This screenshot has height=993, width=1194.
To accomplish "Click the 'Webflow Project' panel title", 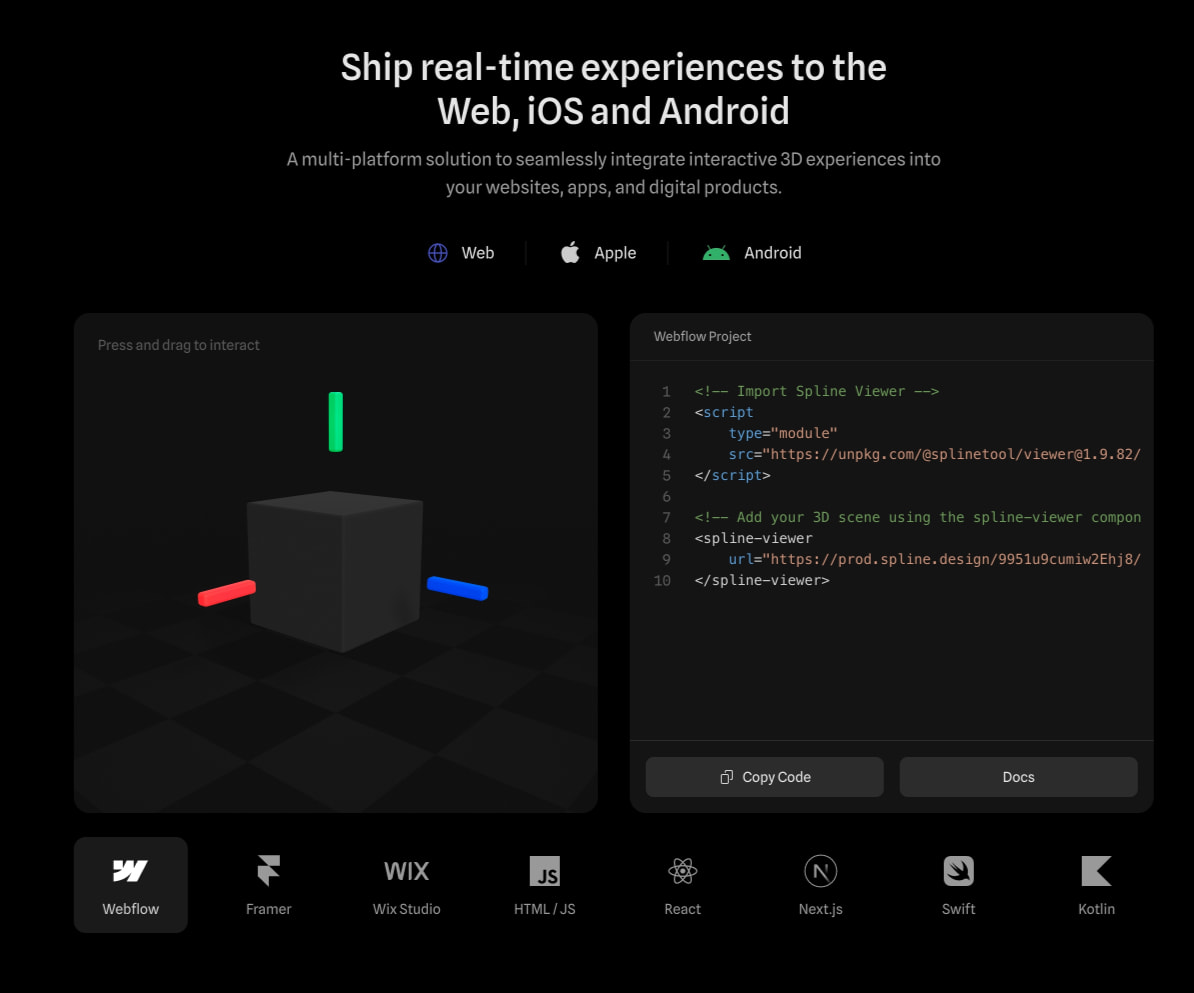I will coord(702,337).
